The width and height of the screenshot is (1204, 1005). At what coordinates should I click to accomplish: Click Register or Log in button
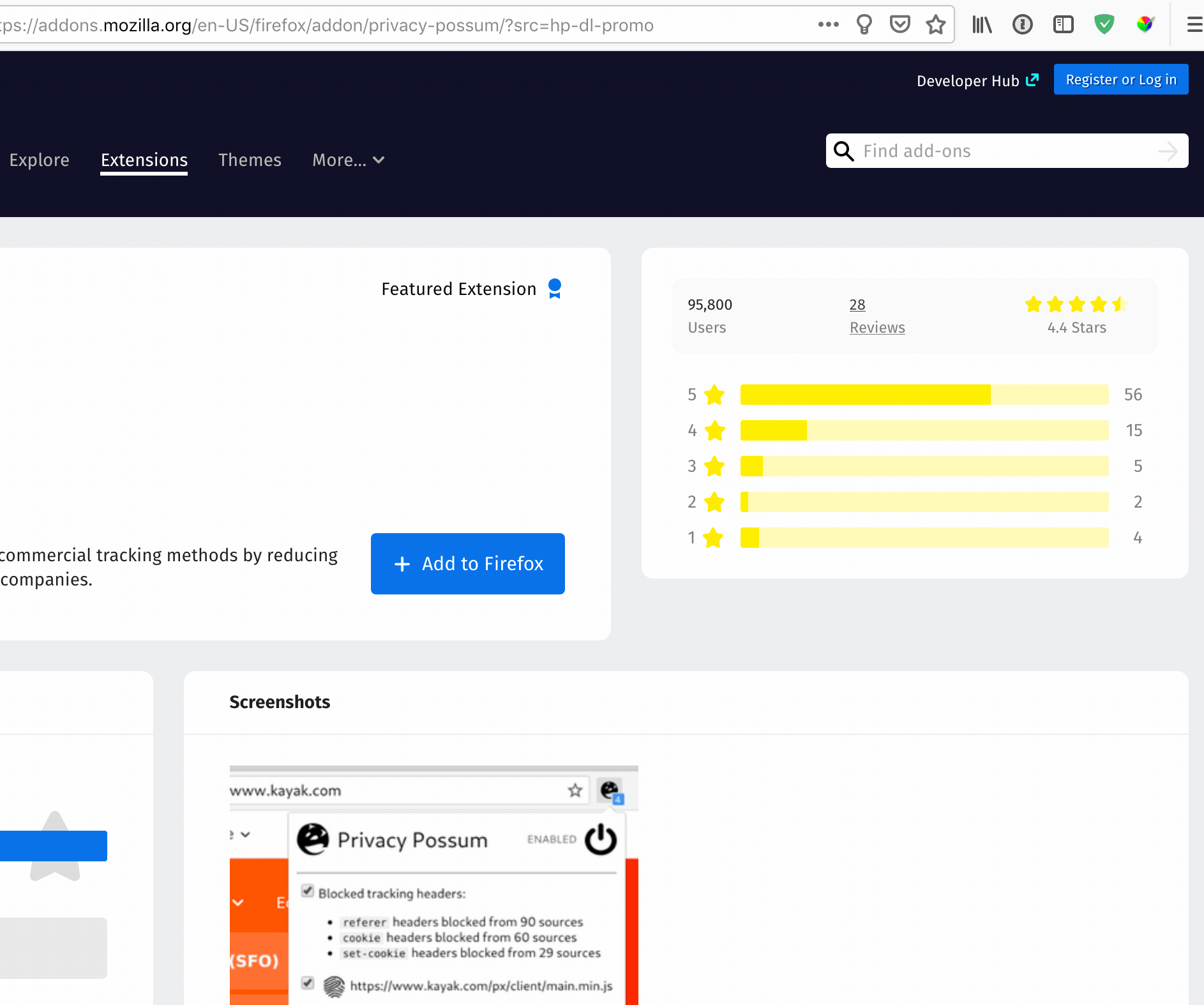(x=1121, y=79)
